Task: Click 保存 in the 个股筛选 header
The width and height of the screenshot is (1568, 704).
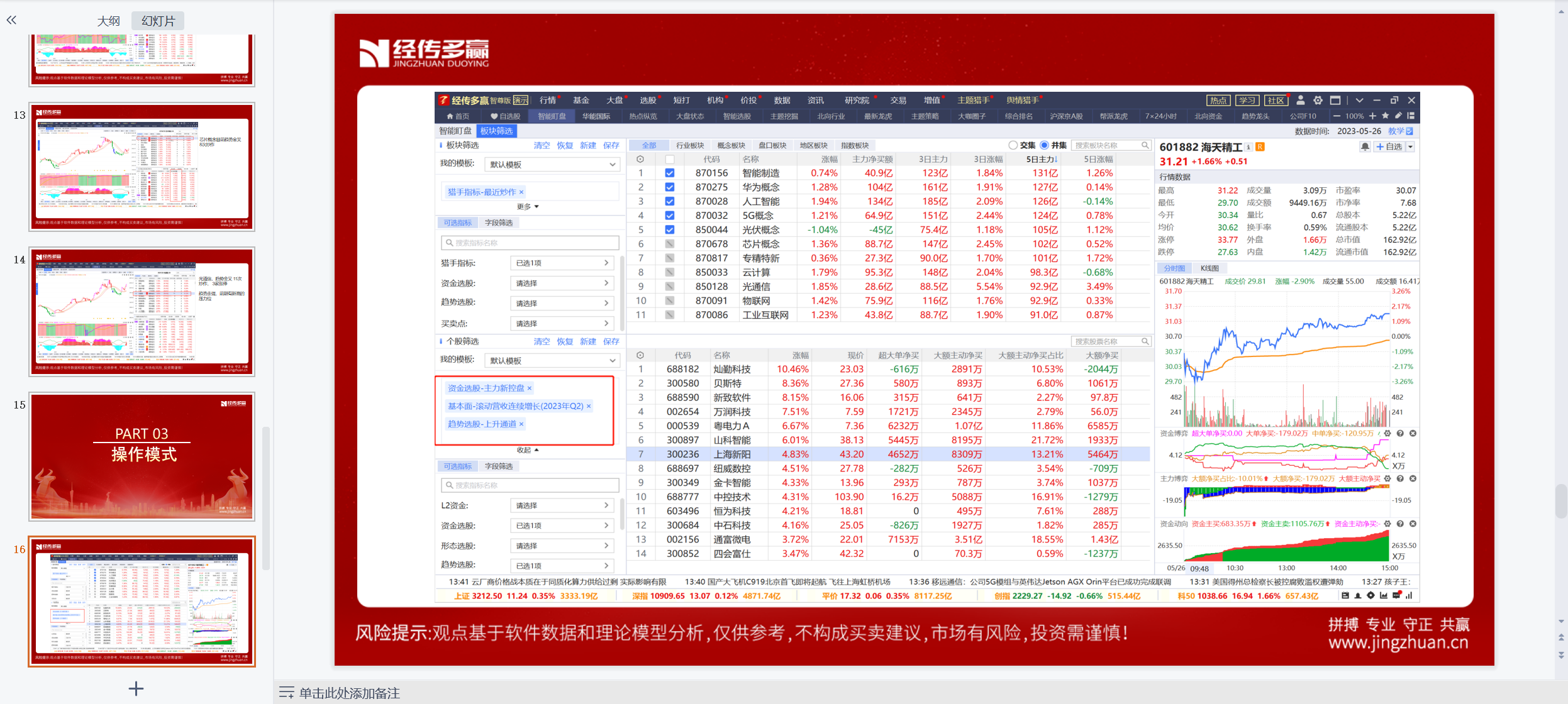Action: click(x=611, y=341)
